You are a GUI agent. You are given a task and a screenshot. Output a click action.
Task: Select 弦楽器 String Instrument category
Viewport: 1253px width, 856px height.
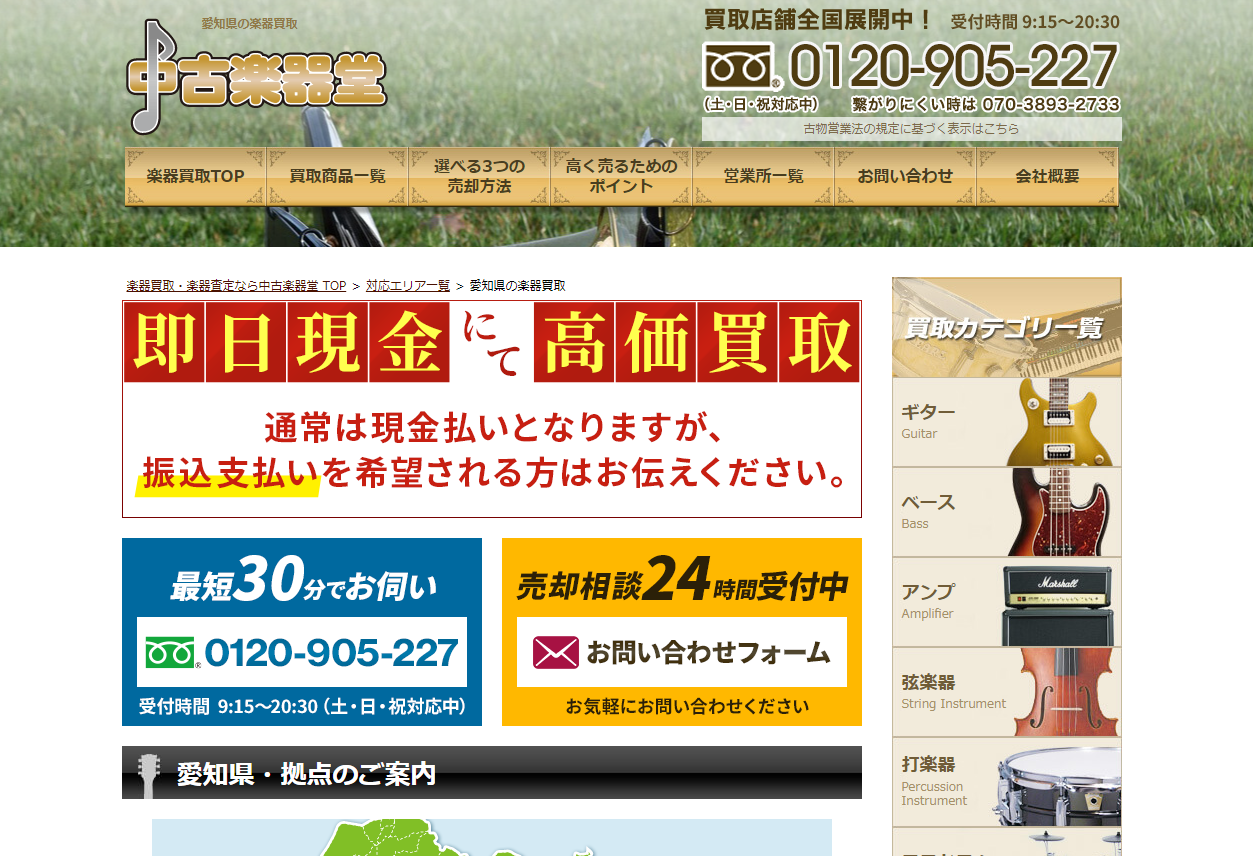1007,692
